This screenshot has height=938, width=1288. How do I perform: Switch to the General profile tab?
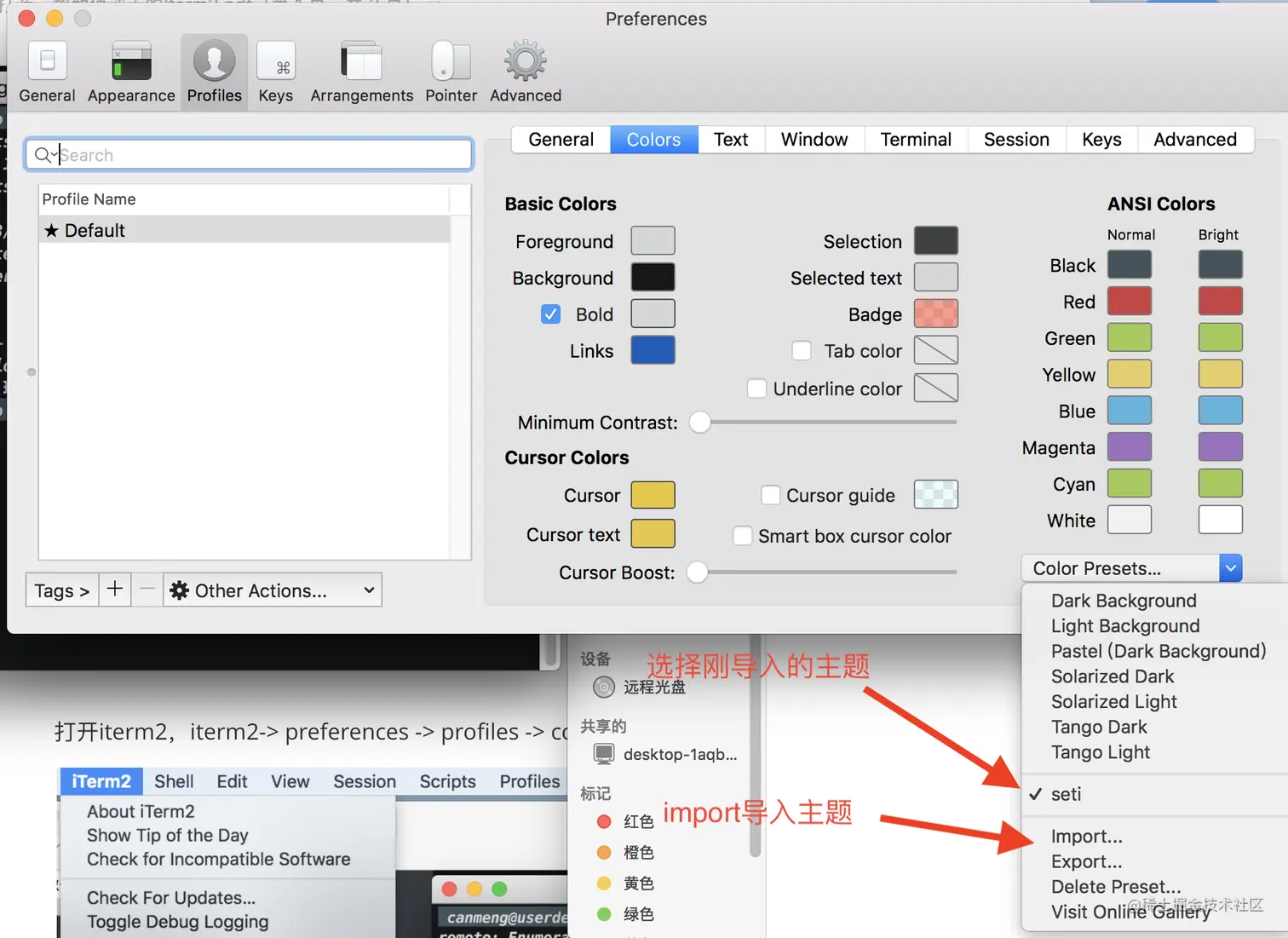coord(561,140)
